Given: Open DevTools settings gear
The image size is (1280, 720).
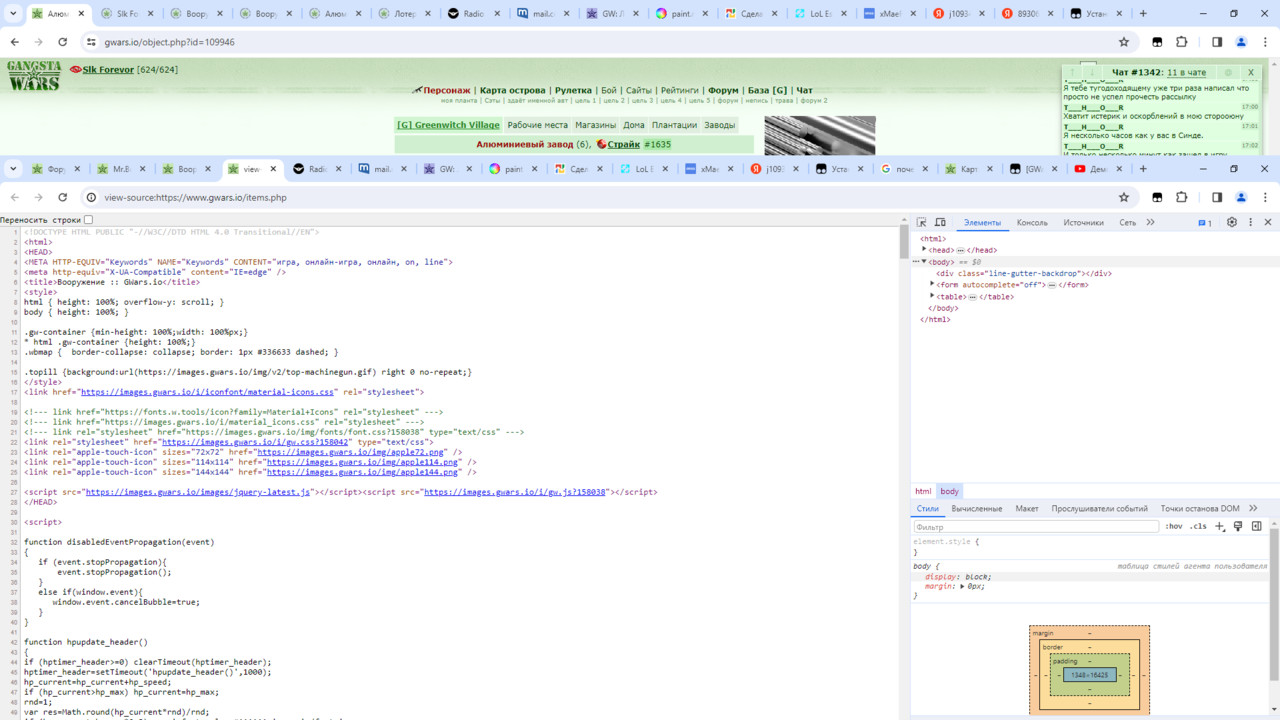Looking at the screenshot, I should 1232,222.
